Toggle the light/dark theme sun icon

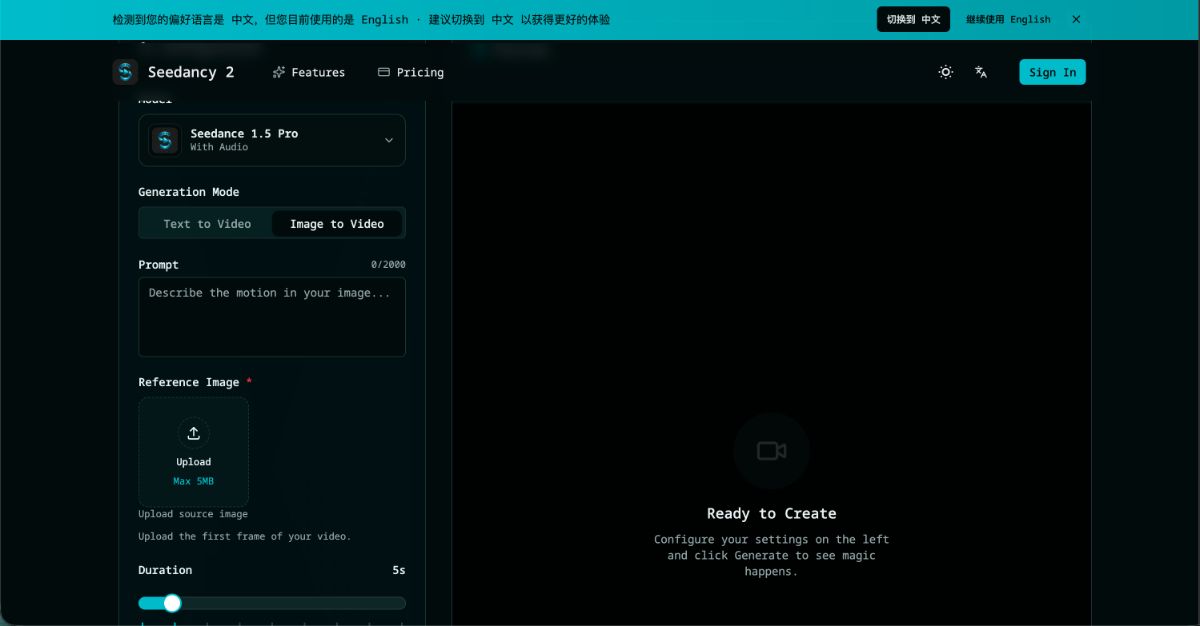(945, 72)
